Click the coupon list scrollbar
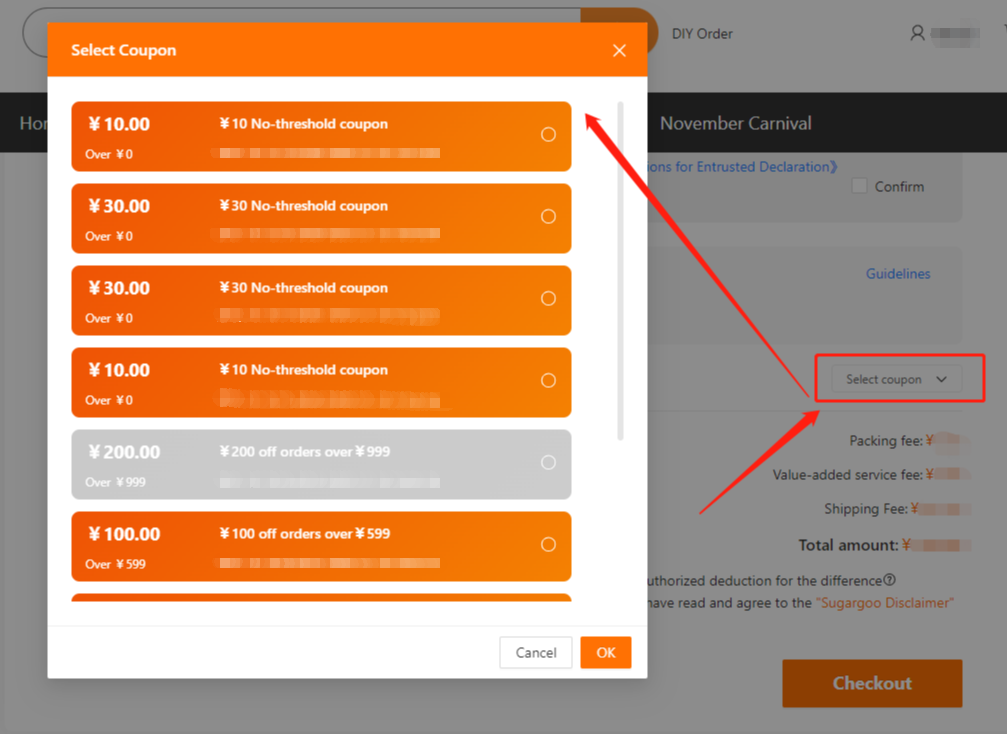This screenshot has height=734, width=1007. tap(620, 270)
